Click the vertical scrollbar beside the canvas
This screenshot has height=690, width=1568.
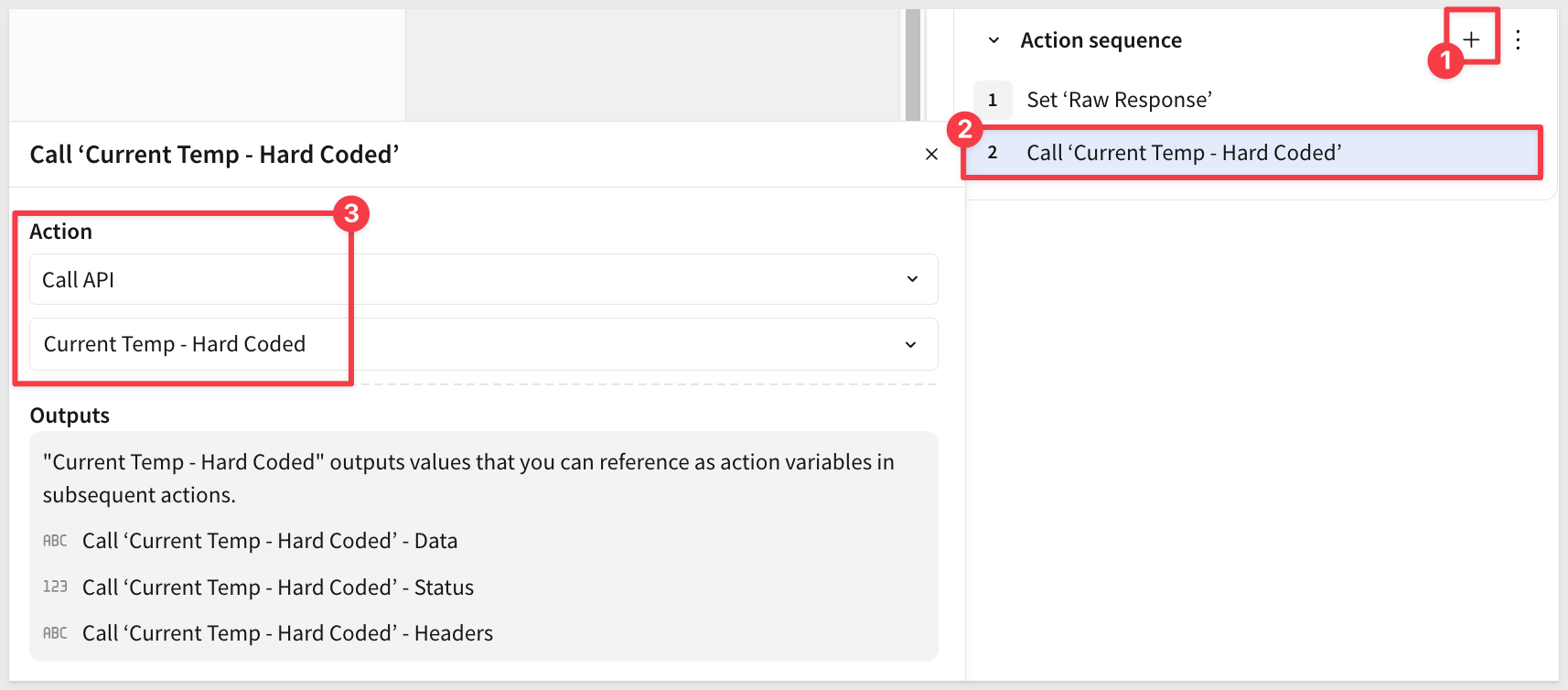coord(912,64)
